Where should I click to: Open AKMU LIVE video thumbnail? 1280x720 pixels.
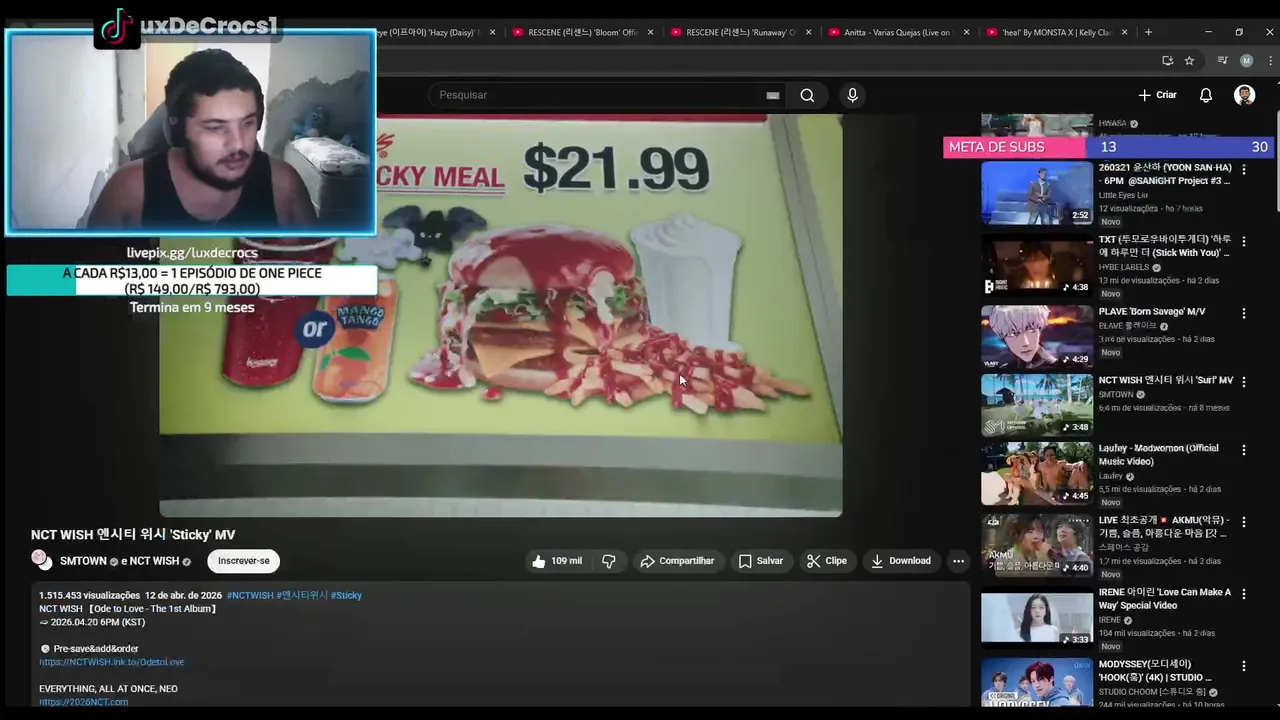coord(1037,545)
